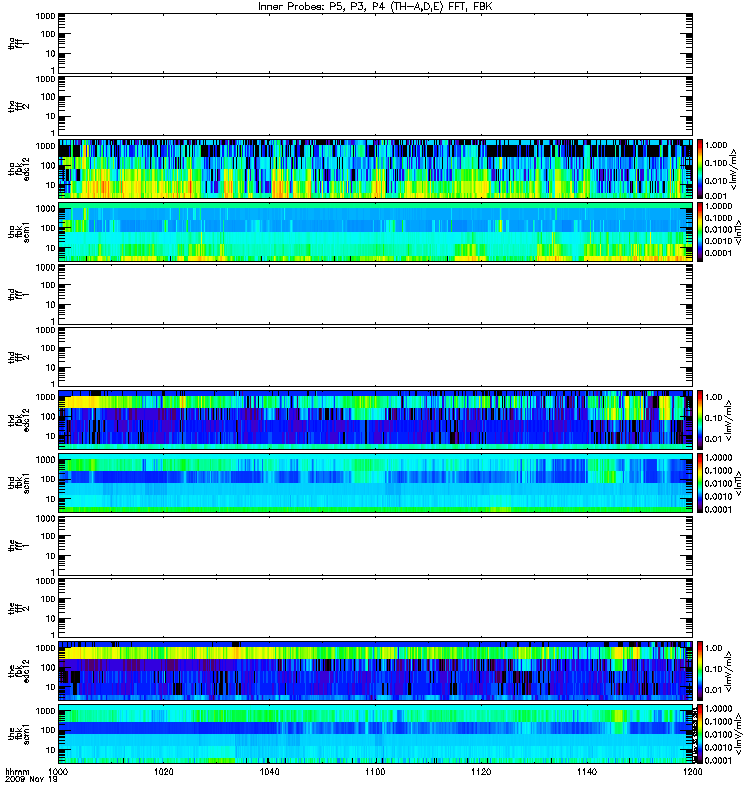Click the 'the fbk edc12' spectrogram panel

click(376, 671)
